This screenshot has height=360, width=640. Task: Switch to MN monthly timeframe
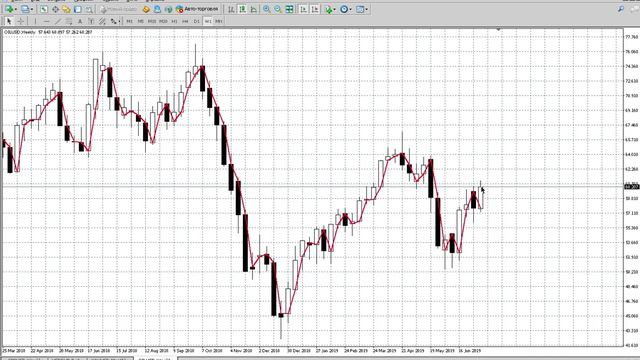(x=219, y=21)
